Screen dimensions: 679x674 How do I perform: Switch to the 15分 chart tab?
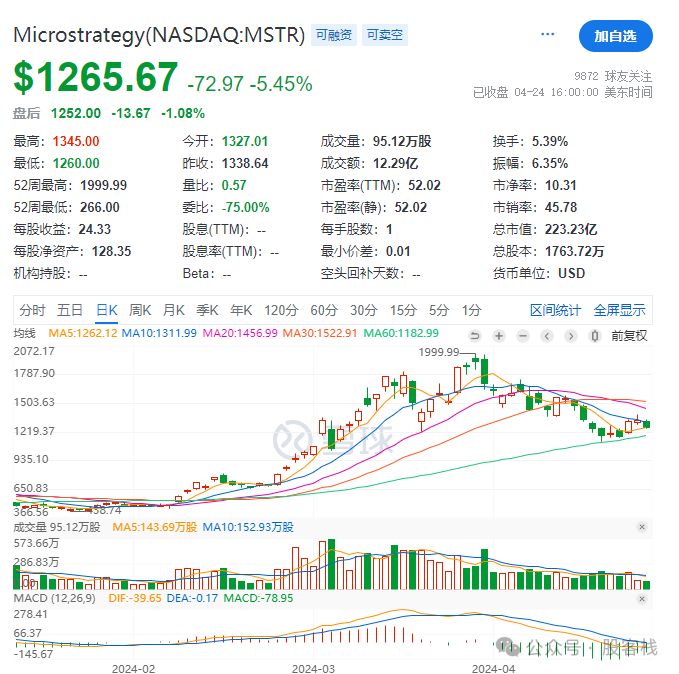[x=403, y=310]
